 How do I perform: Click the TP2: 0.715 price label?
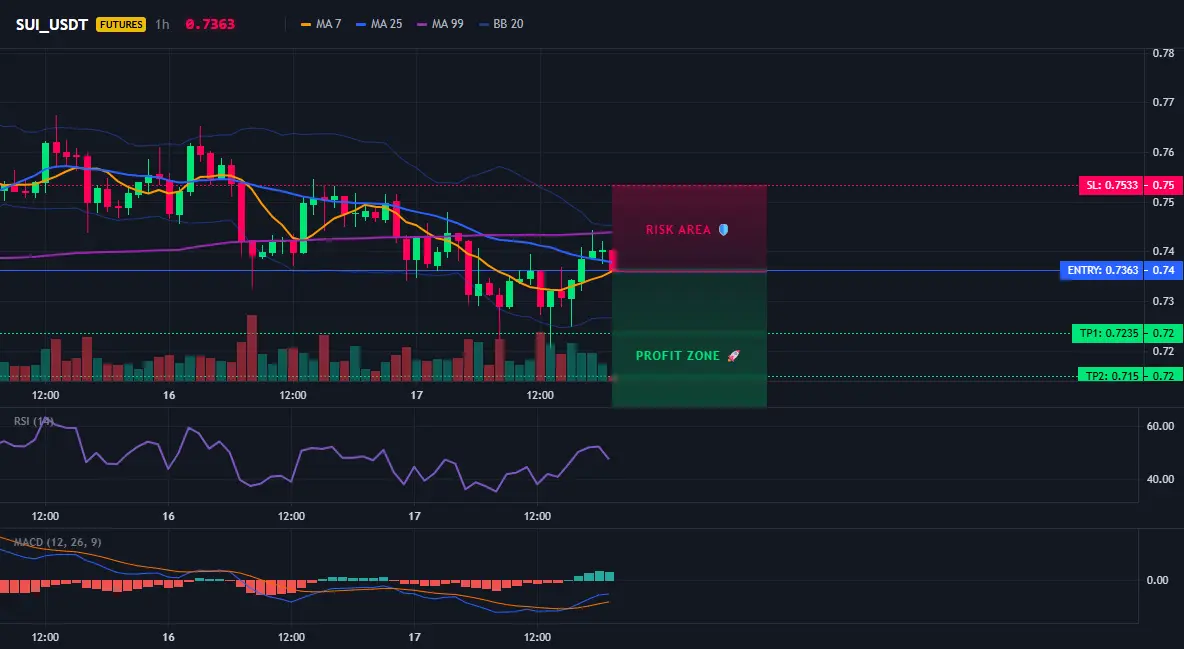pyautogui.click(x=1111, y=375)
